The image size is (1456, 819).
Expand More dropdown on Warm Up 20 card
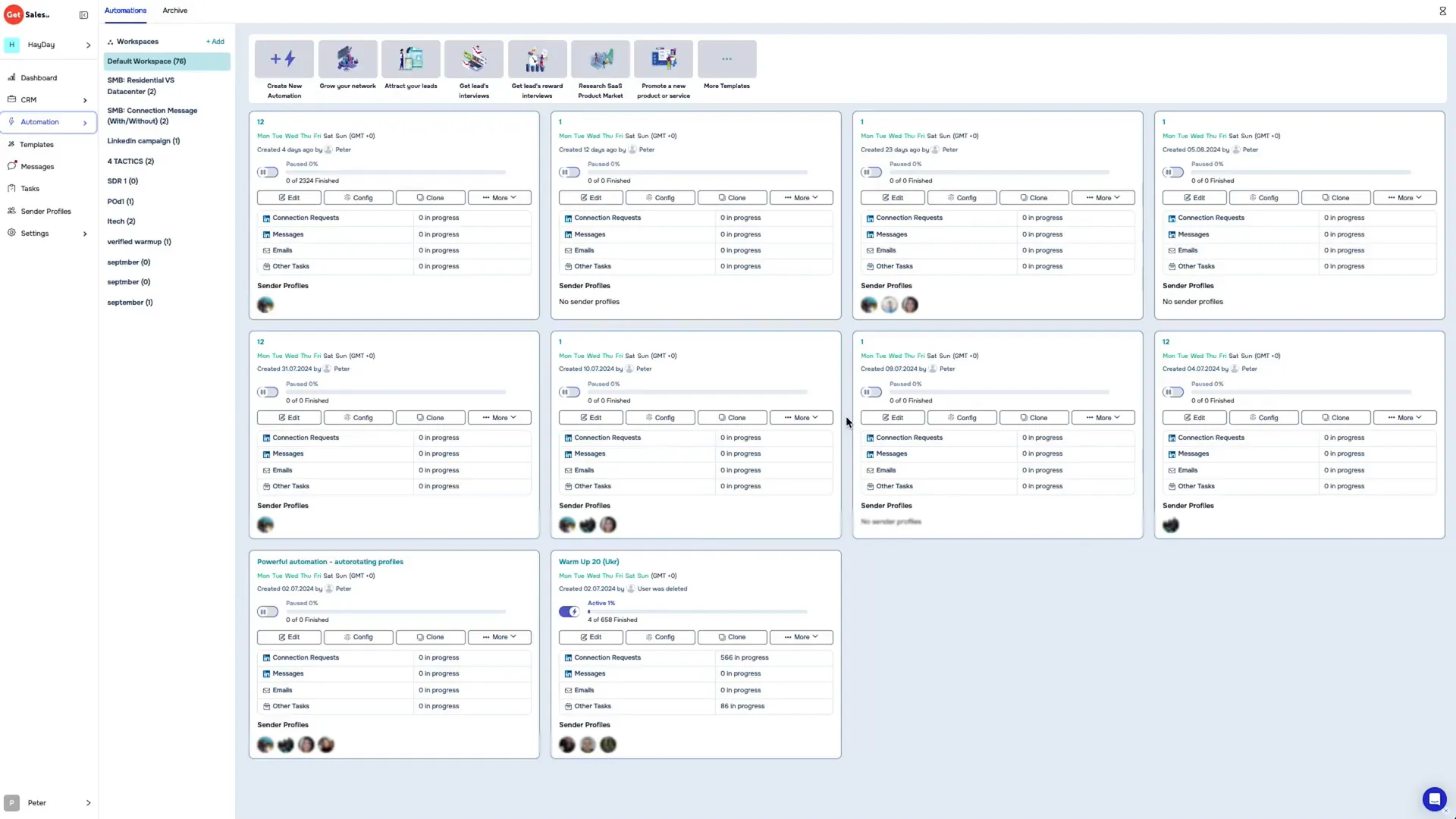[801, 637]
